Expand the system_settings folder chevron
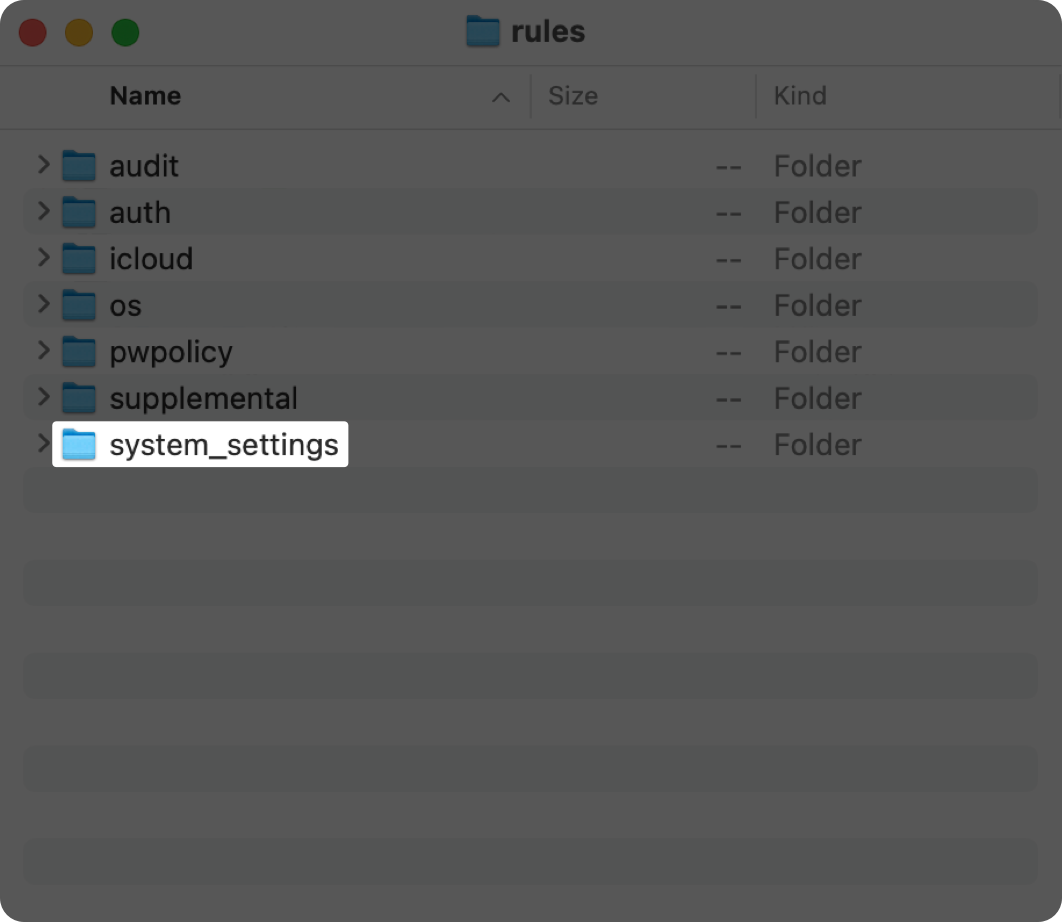 click(x=43, y=444)
